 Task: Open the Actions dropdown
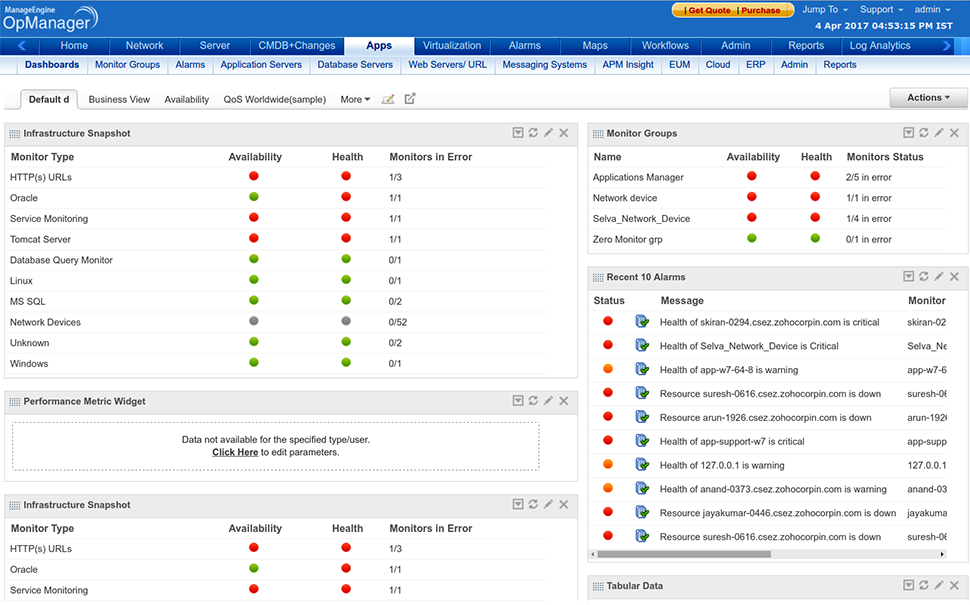pos(928,98)
